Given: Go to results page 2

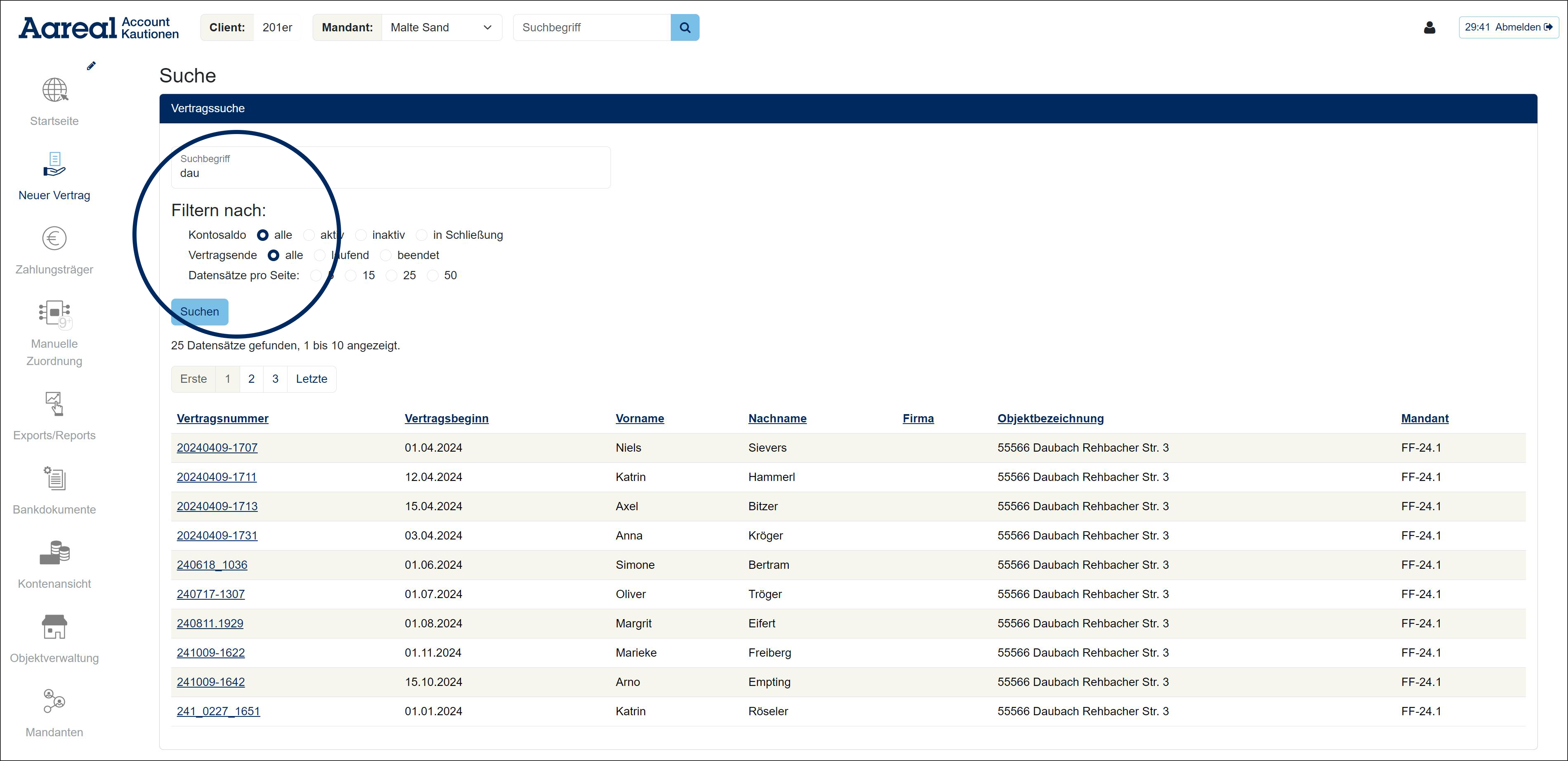Looking at the screenshot, I should [x=251, y=379].
